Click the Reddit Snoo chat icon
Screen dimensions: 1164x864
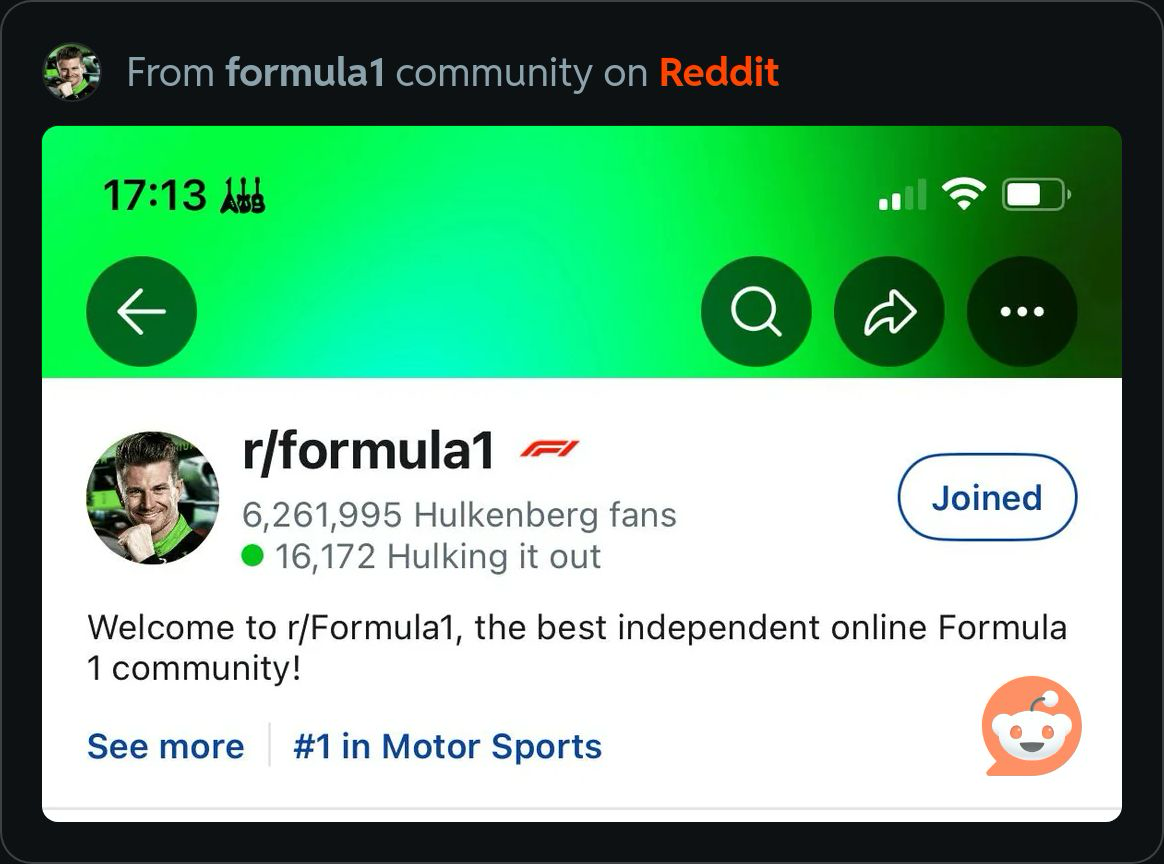(1032, 726)
